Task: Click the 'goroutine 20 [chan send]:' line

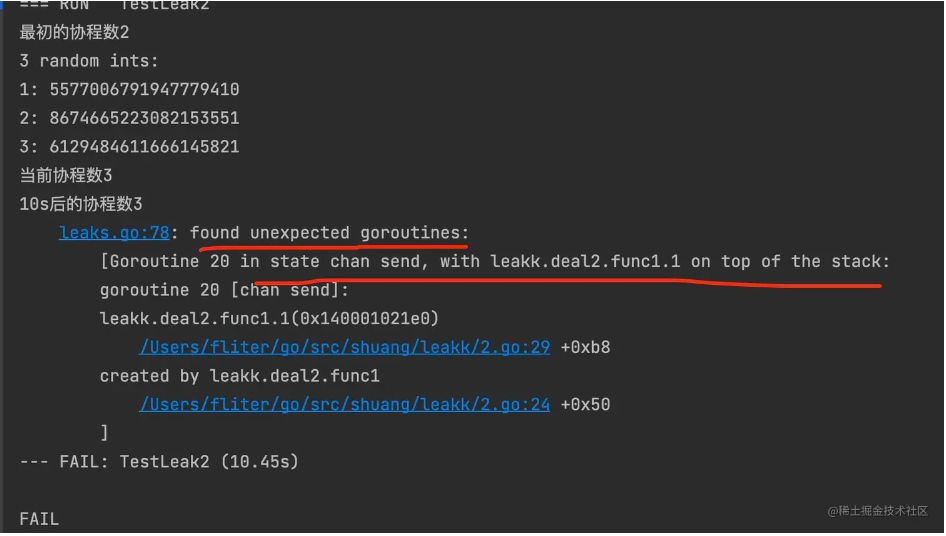Action: pos(224,290)
